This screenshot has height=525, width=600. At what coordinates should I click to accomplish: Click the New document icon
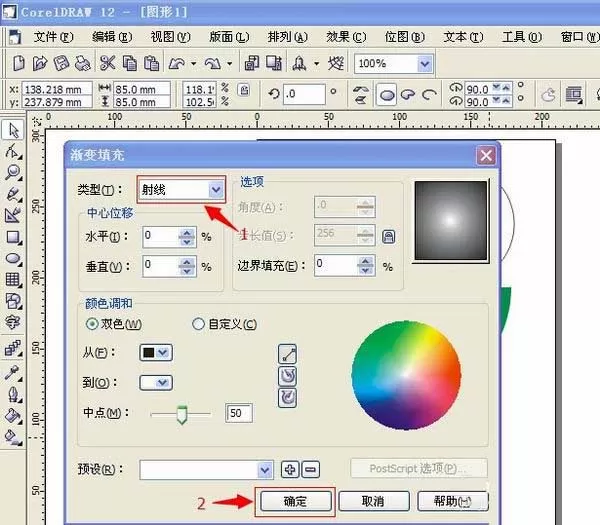point(18,63)
